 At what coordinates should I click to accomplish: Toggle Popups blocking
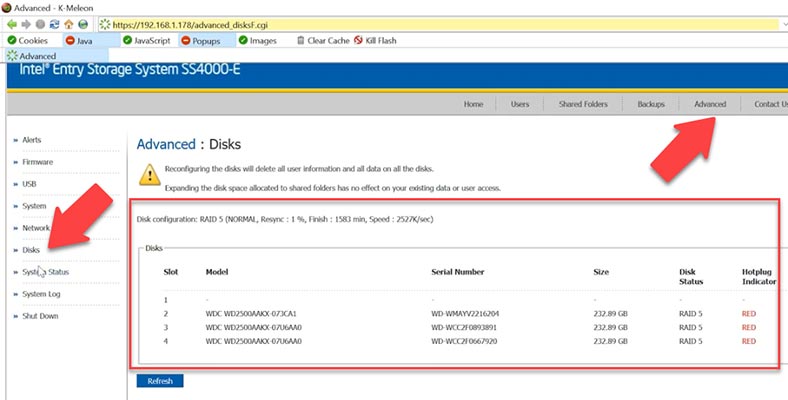(x=201, y=40)
